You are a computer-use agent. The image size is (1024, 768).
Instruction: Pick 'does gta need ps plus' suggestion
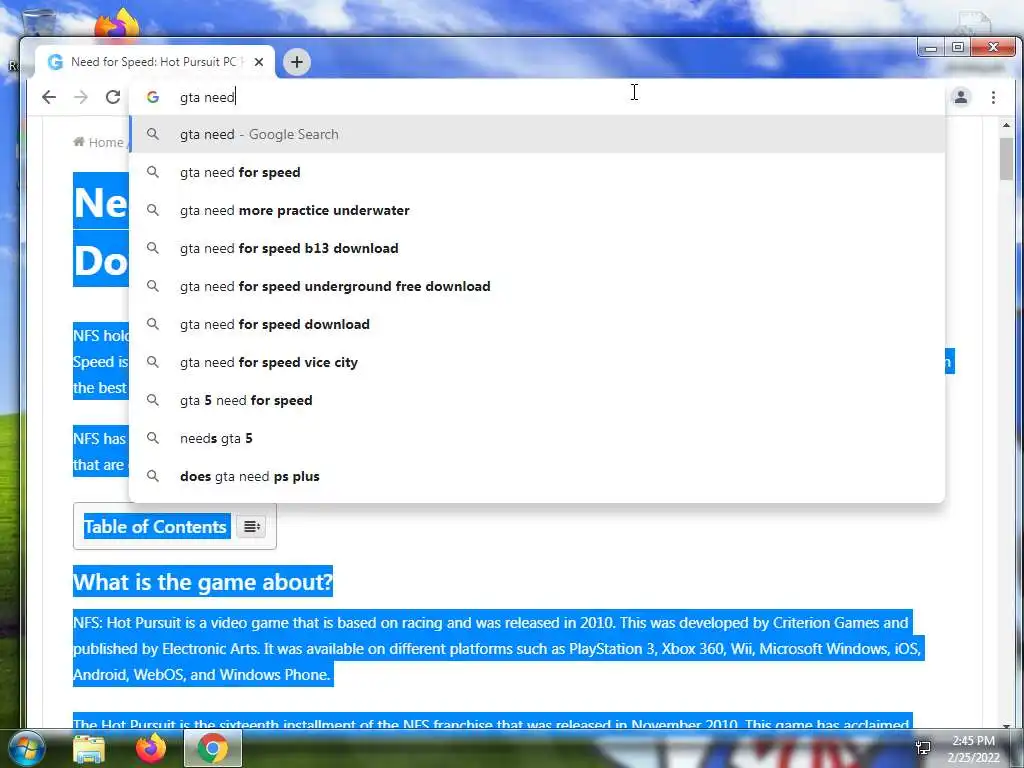click(x=537, y=476)
